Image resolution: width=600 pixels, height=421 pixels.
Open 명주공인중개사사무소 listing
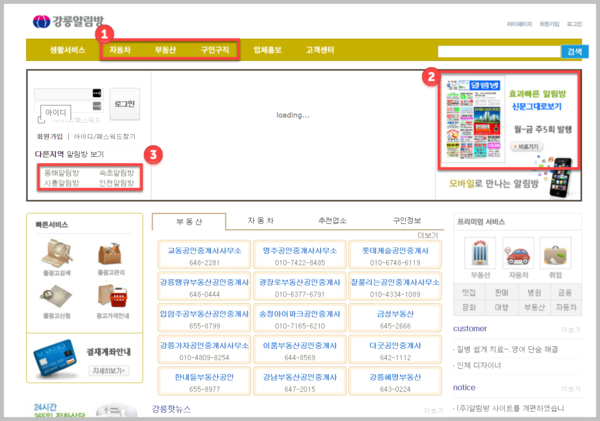[x=300, y=255]
